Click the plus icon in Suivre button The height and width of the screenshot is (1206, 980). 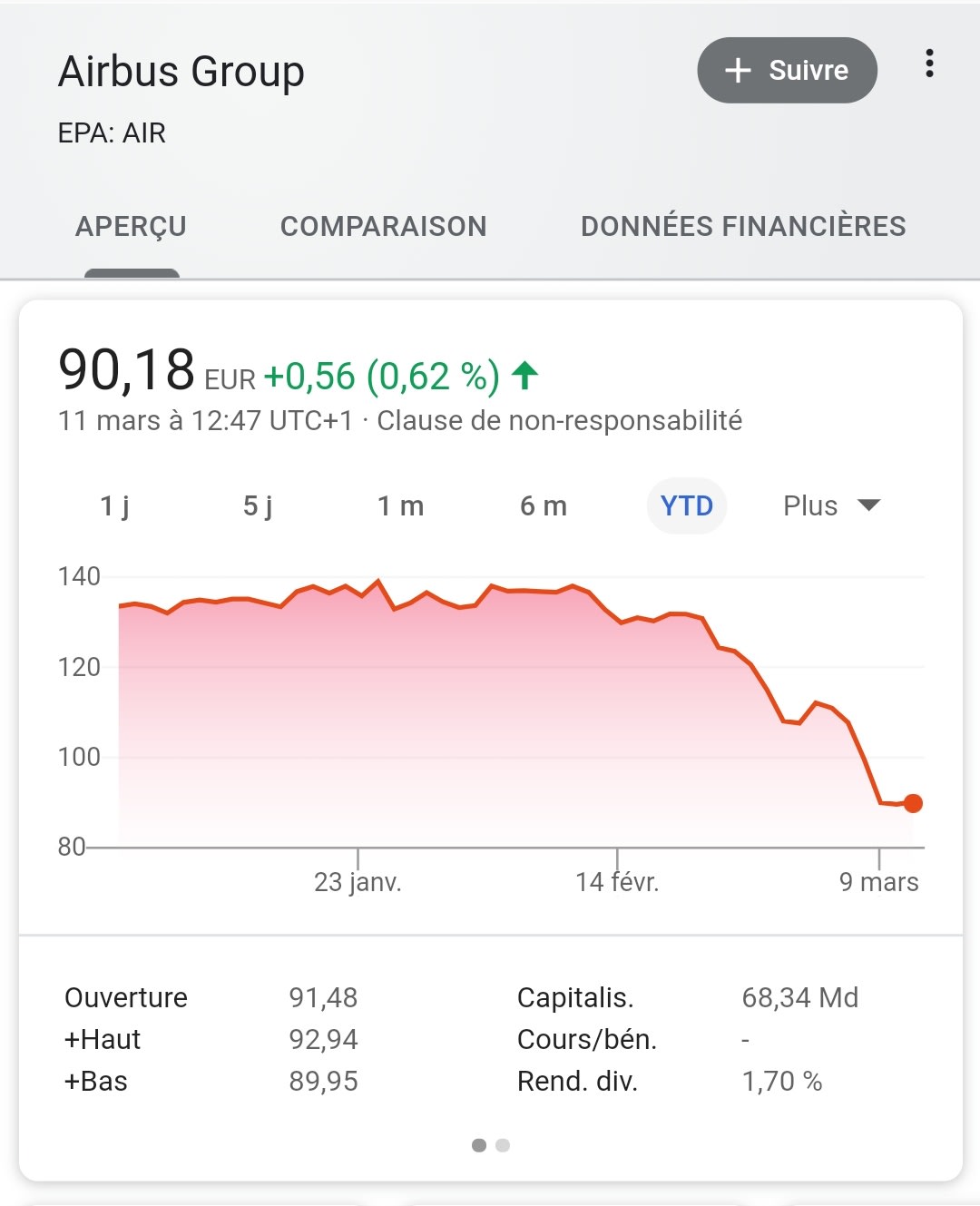coord(739,71)
